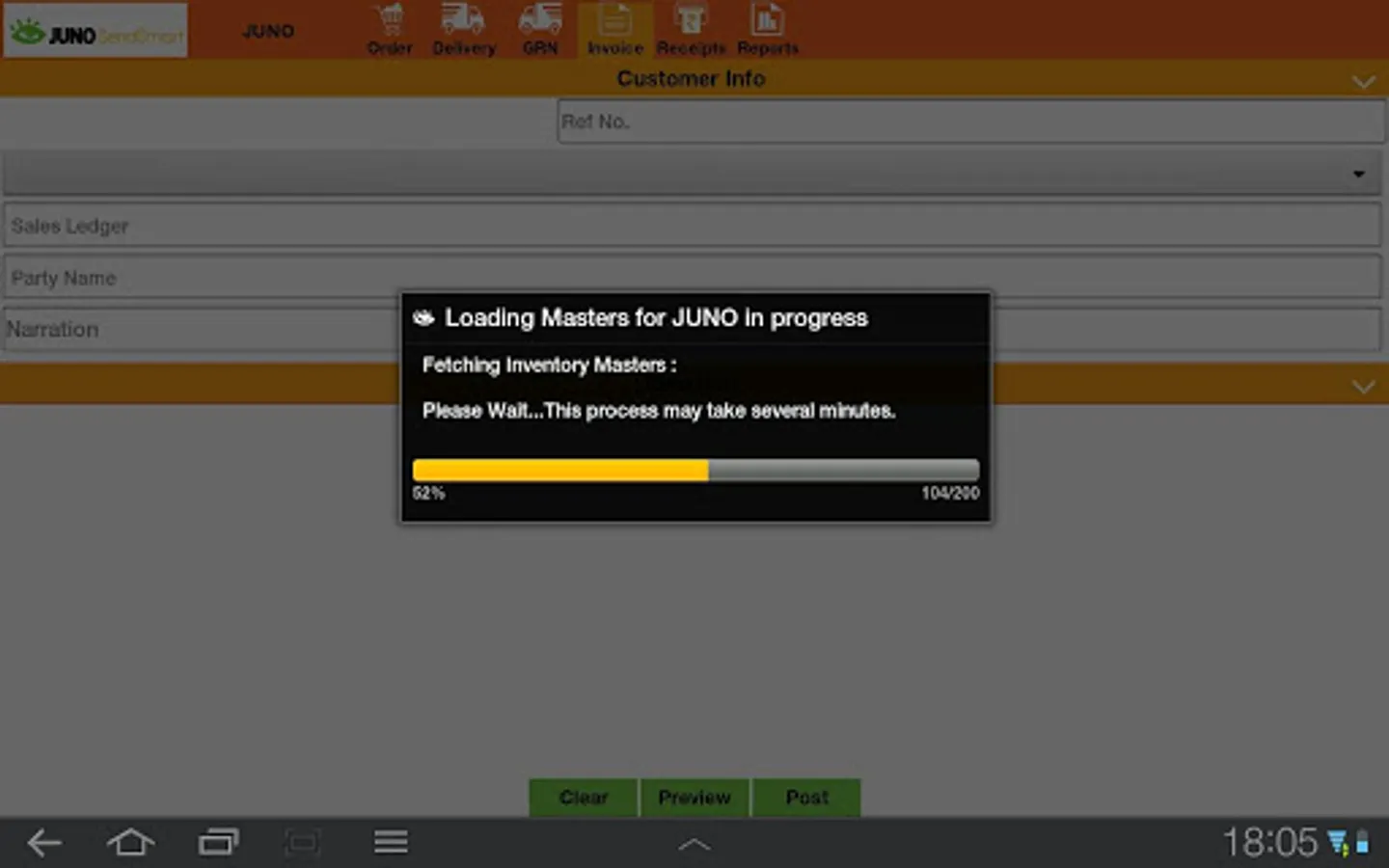Open the recent apps switcher
Viewport: 1389px width, 868px height.
click(x=218, y=843)
